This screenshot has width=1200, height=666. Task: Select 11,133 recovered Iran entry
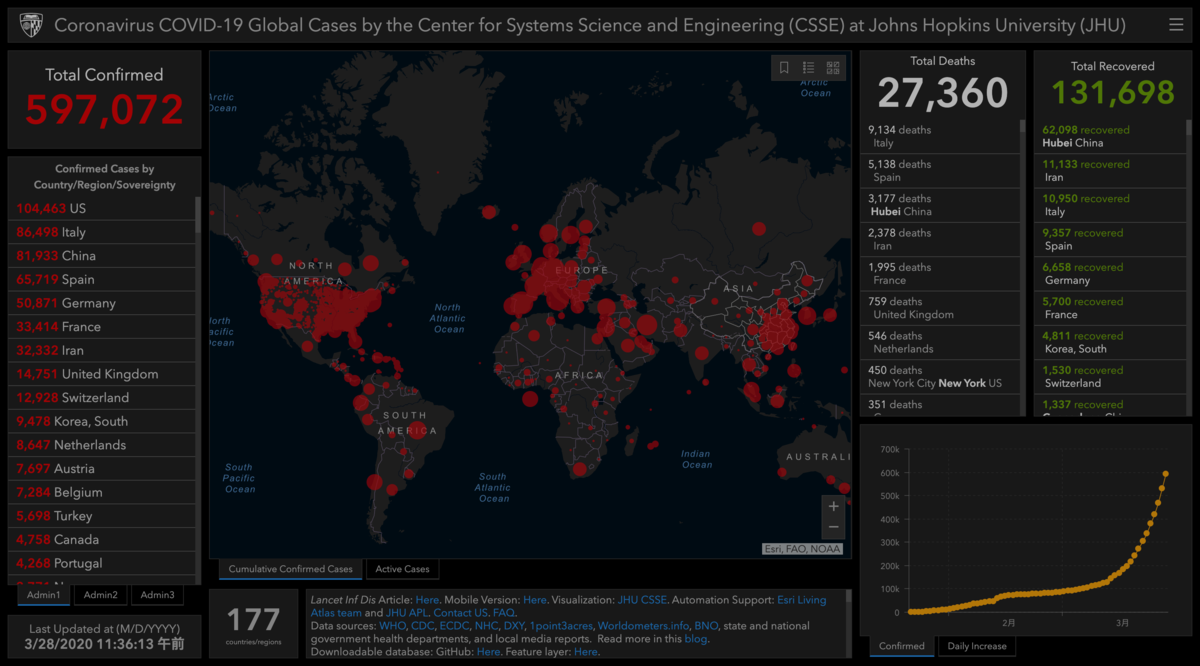click(x=1111, y=171)
